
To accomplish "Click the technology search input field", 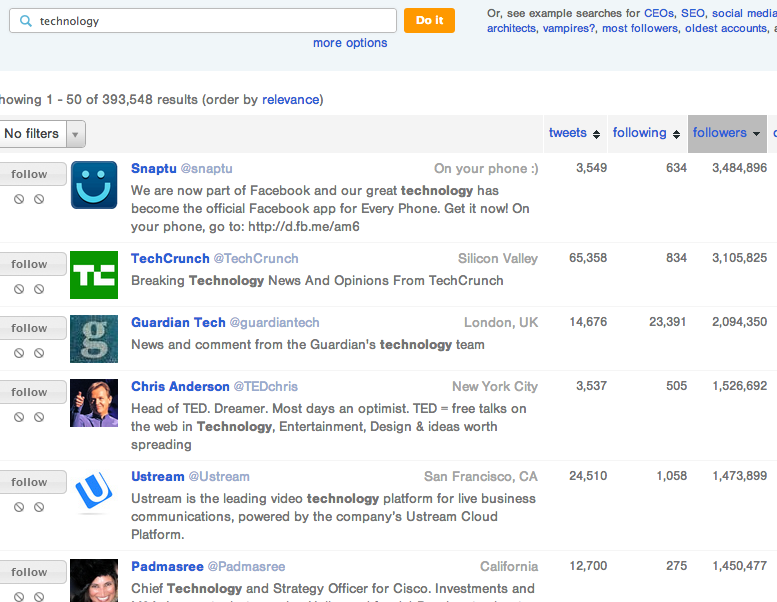I will pos(203,21).
